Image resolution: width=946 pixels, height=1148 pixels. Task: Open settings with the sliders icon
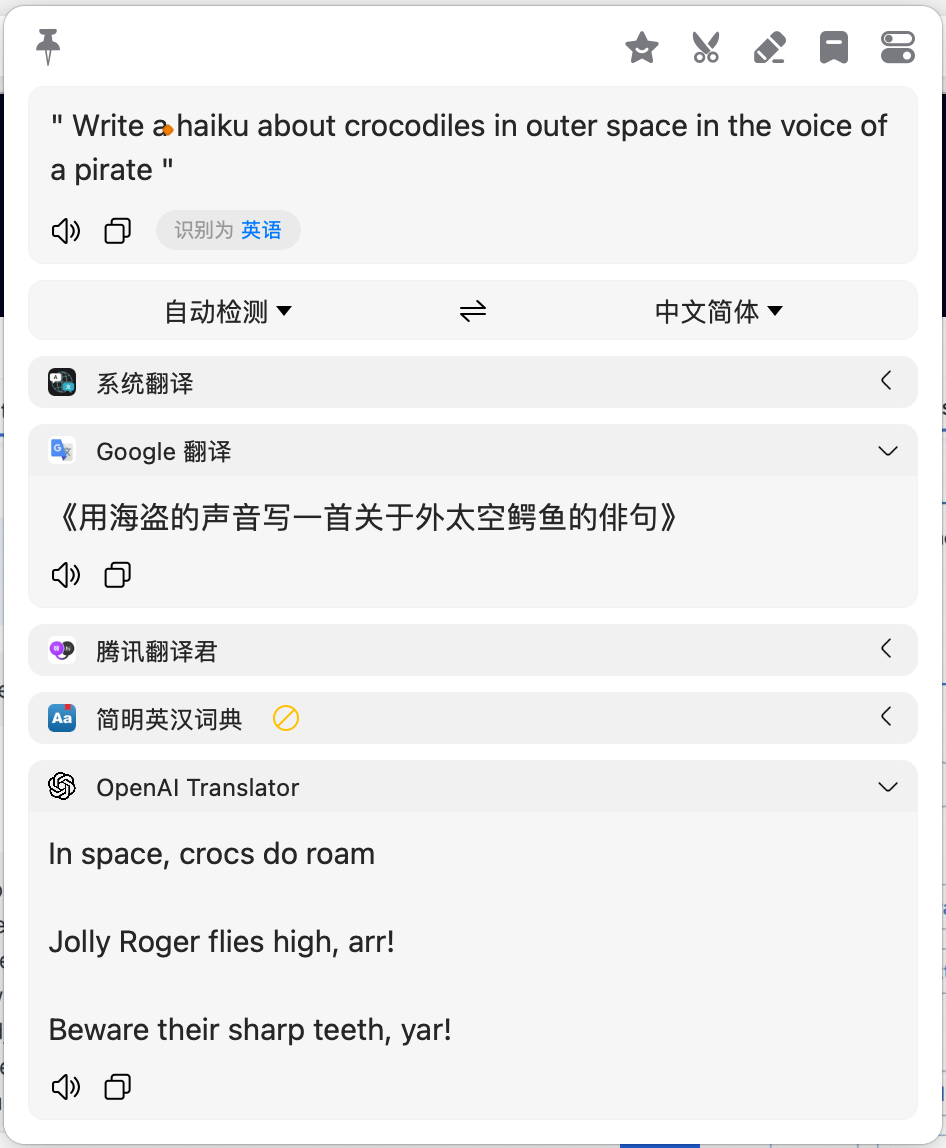(898, 47)
